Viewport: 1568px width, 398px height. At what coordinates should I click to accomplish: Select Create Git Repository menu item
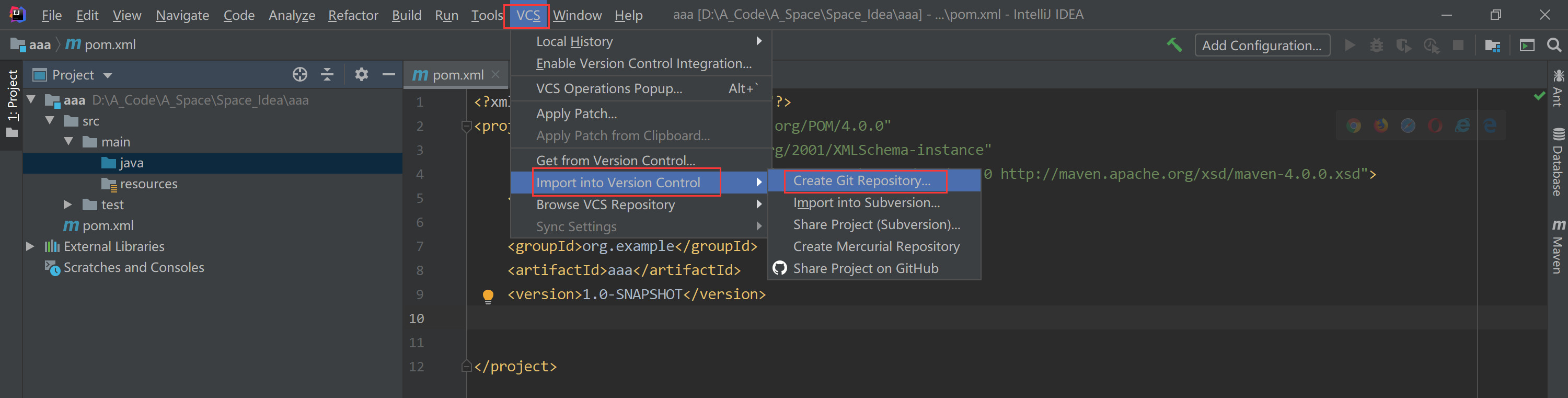click(861, 180)
